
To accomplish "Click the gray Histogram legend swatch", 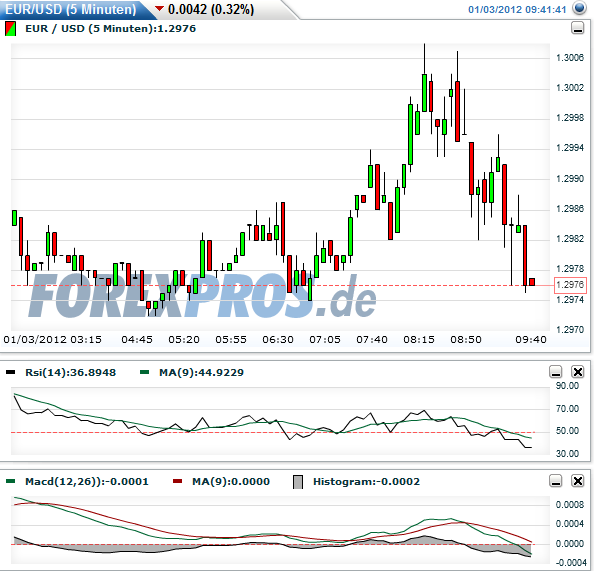I will point(298,482).
